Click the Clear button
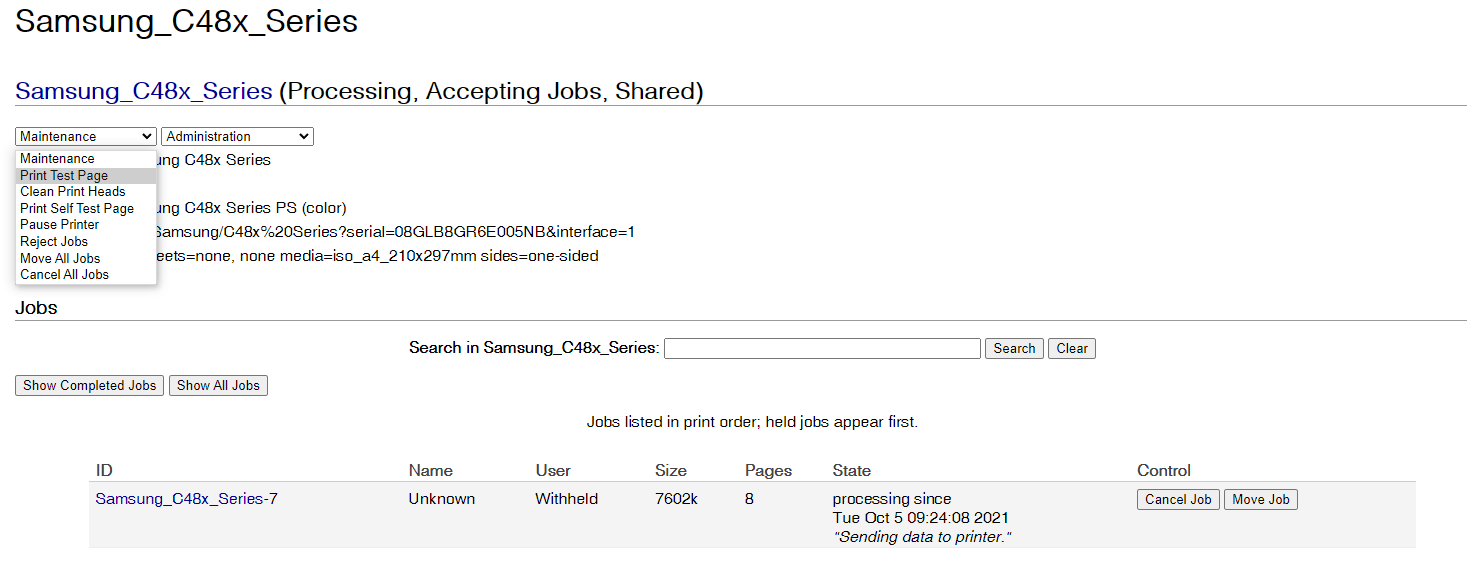The width and height of the screenshot is (1467, 570). 1072,348
